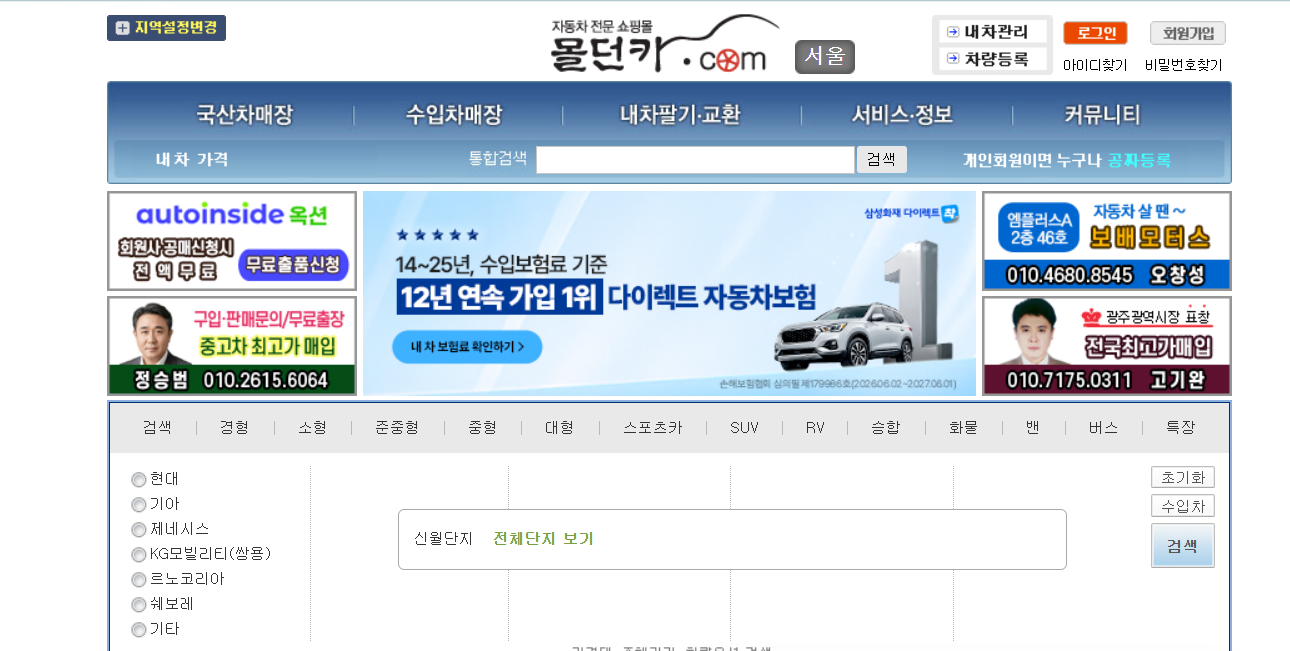Click the orange 로그인 button
Screen dimensions: 1290x651
point(1095,33)
